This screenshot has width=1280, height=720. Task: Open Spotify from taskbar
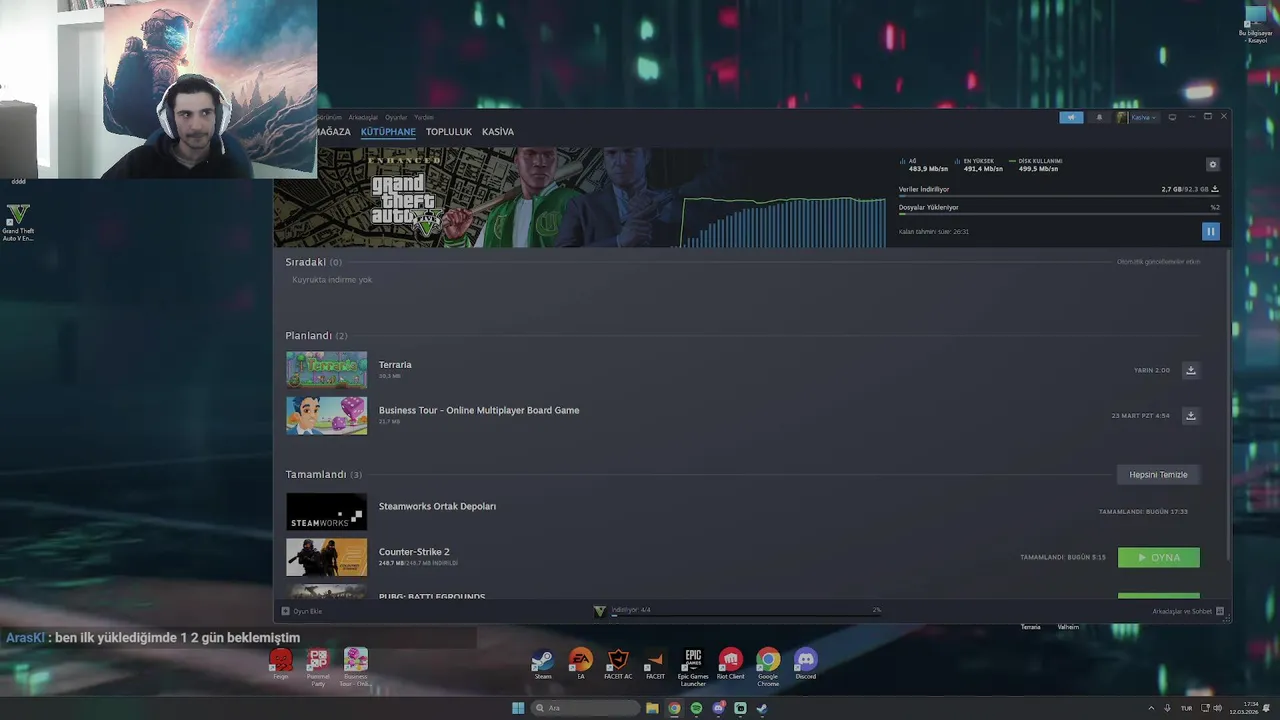(x=696, y=708)
